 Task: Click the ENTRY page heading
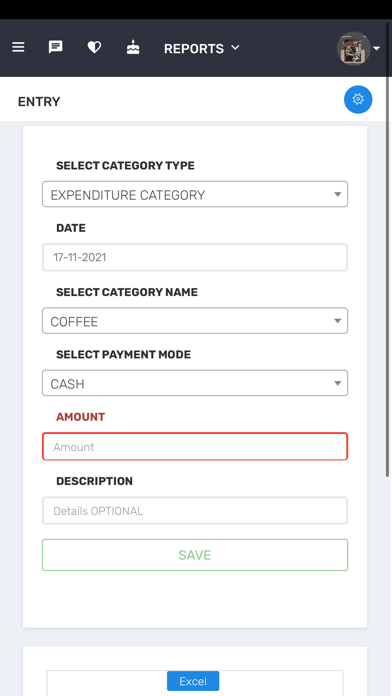[x=39, y=102]
